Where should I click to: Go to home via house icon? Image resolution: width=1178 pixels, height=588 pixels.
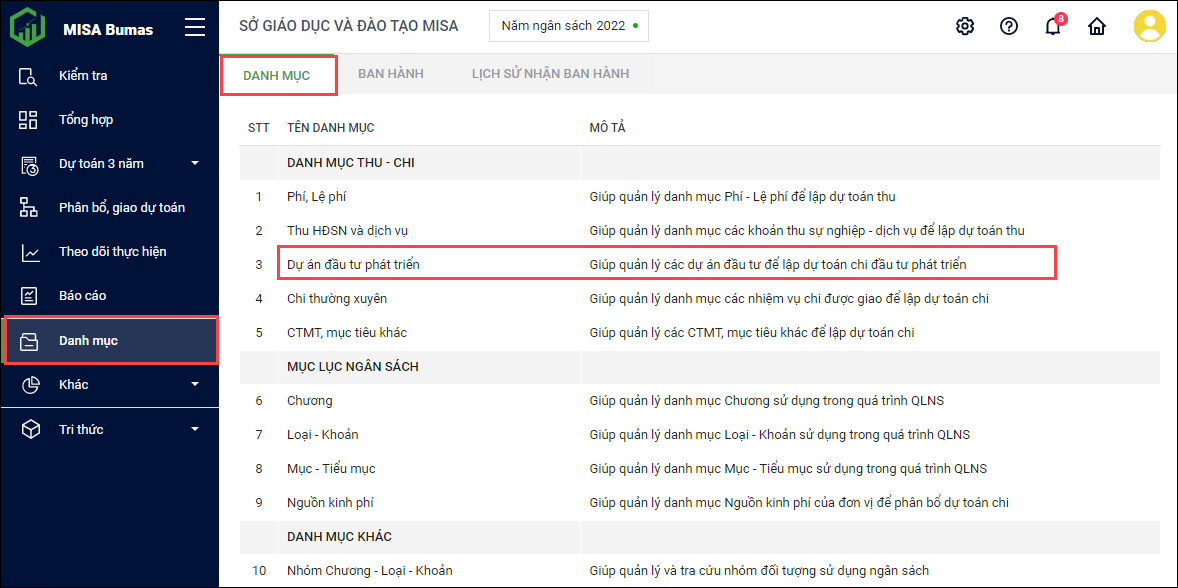(x=1097, y=27)
